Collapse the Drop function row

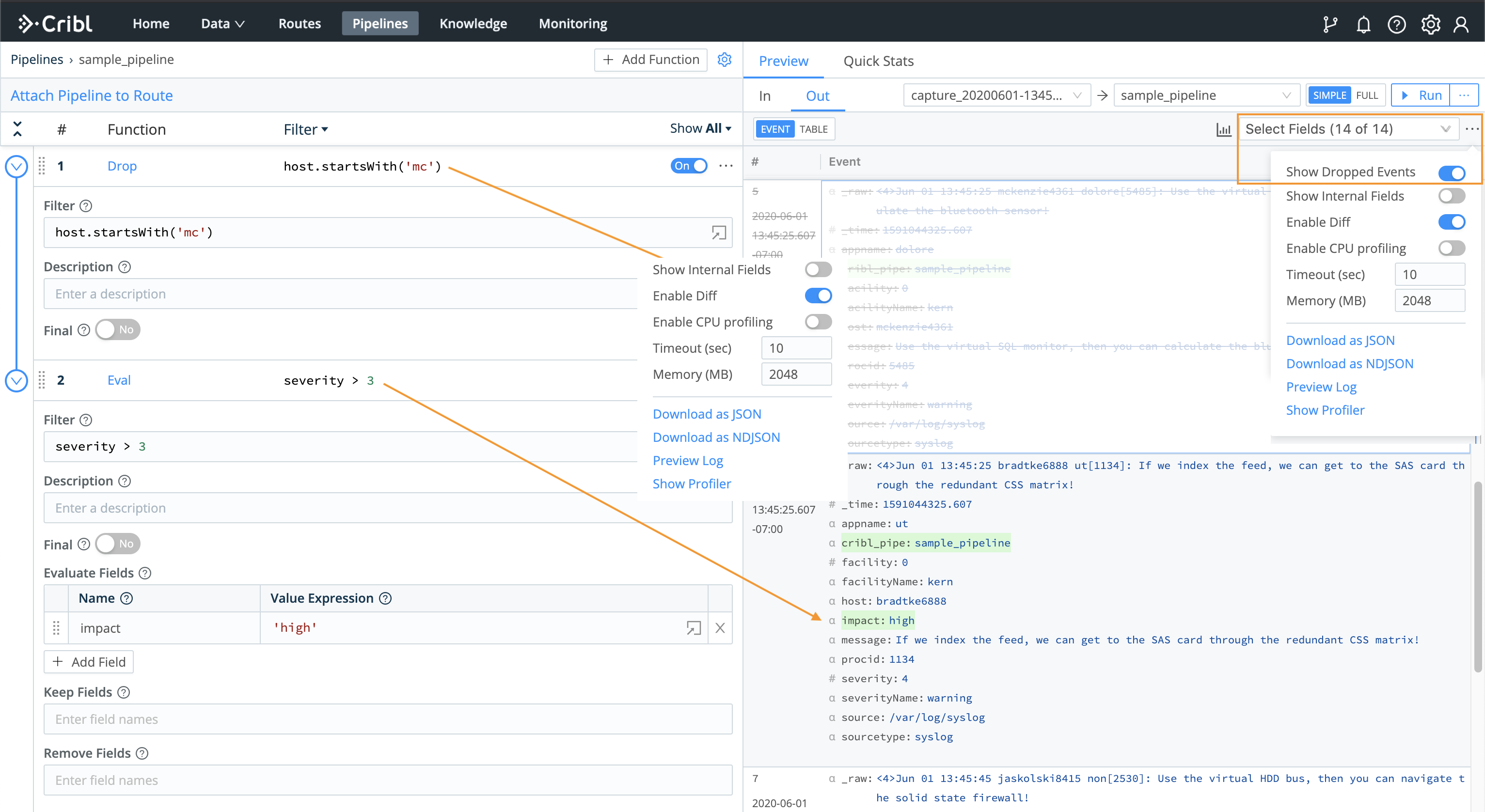click(x=16, y=167)
